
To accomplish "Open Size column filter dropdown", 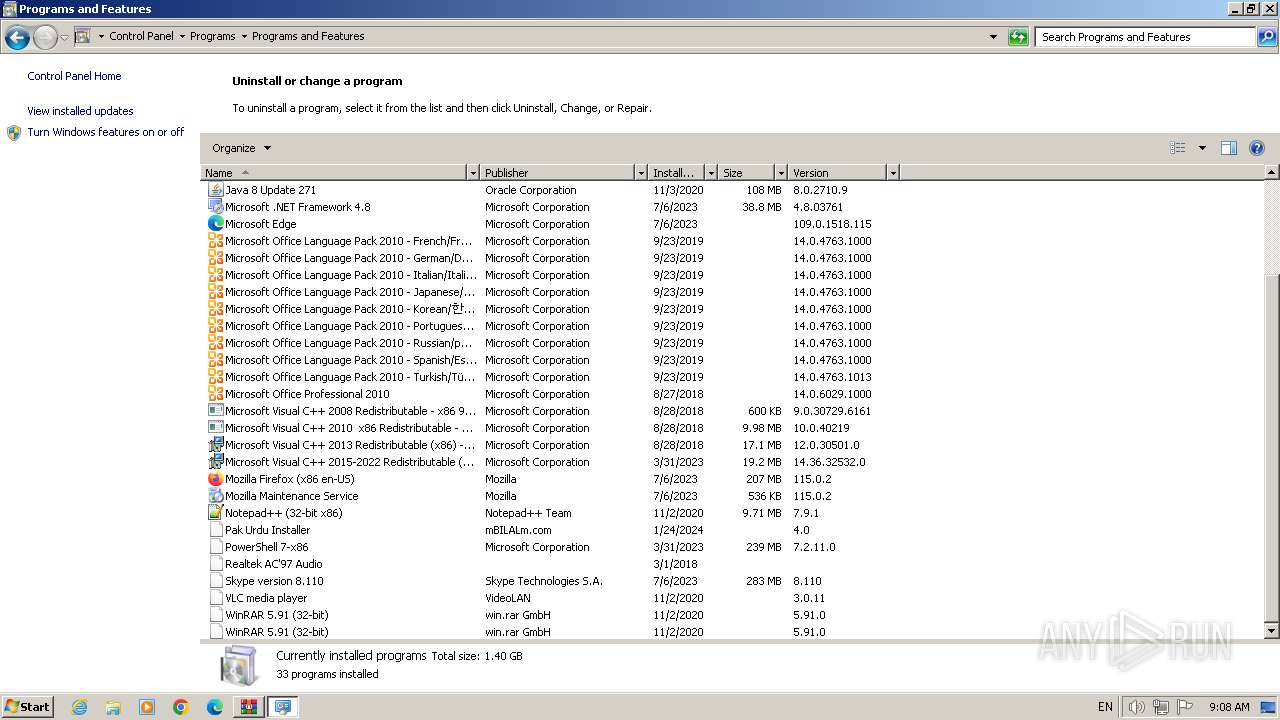I will (x=780, y=173).
